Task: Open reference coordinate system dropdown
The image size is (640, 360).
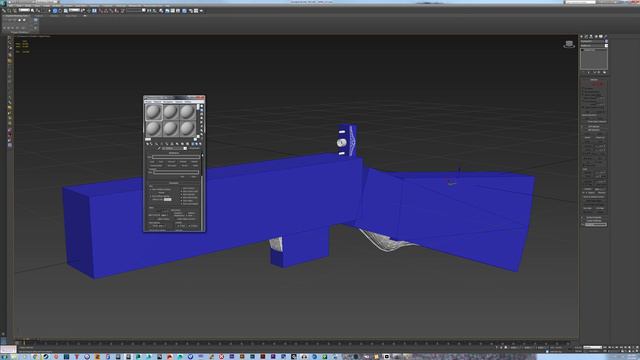Action: 74,10
